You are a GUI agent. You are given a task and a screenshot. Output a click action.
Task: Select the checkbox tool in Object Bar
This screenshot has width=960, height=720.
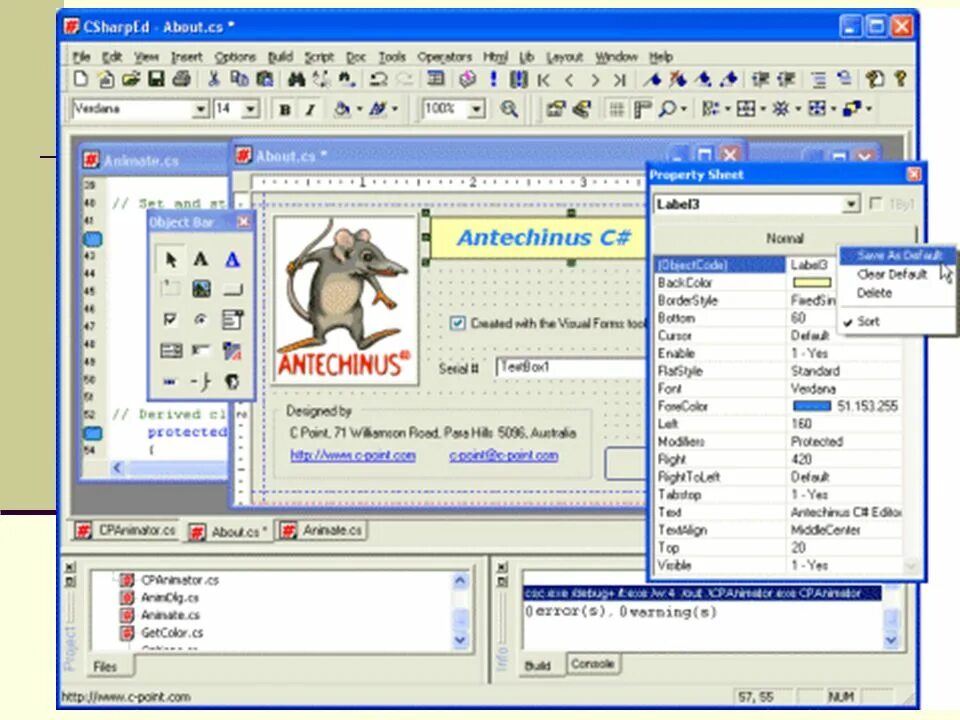pos(171,319)
